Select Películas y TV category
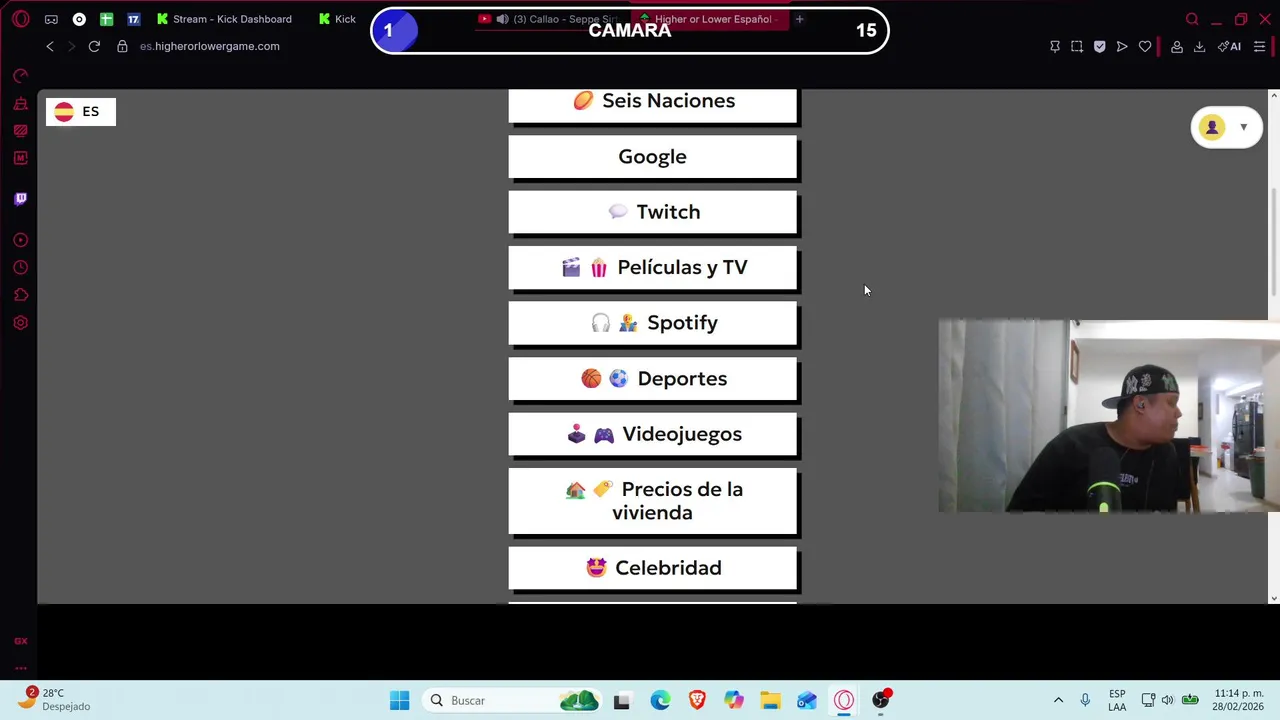This screenshot has width=1280, height=720. tap(653, 268)
